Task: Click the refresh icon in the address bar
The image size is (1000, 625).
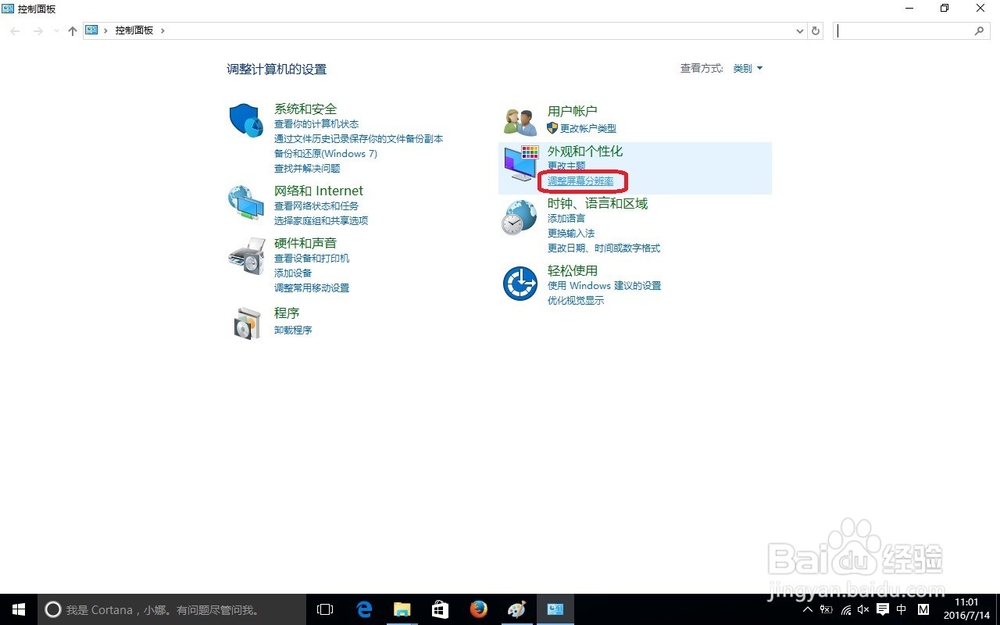Action: [x=815, y=30]
